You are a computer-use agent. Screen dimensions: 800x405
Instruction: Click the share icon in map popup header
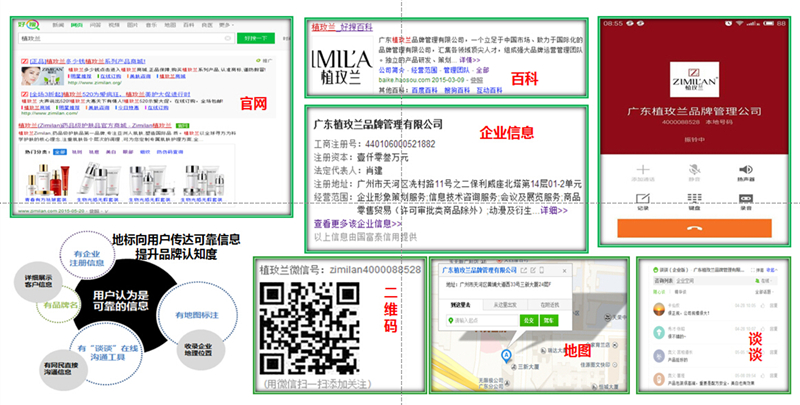[524, 270]
